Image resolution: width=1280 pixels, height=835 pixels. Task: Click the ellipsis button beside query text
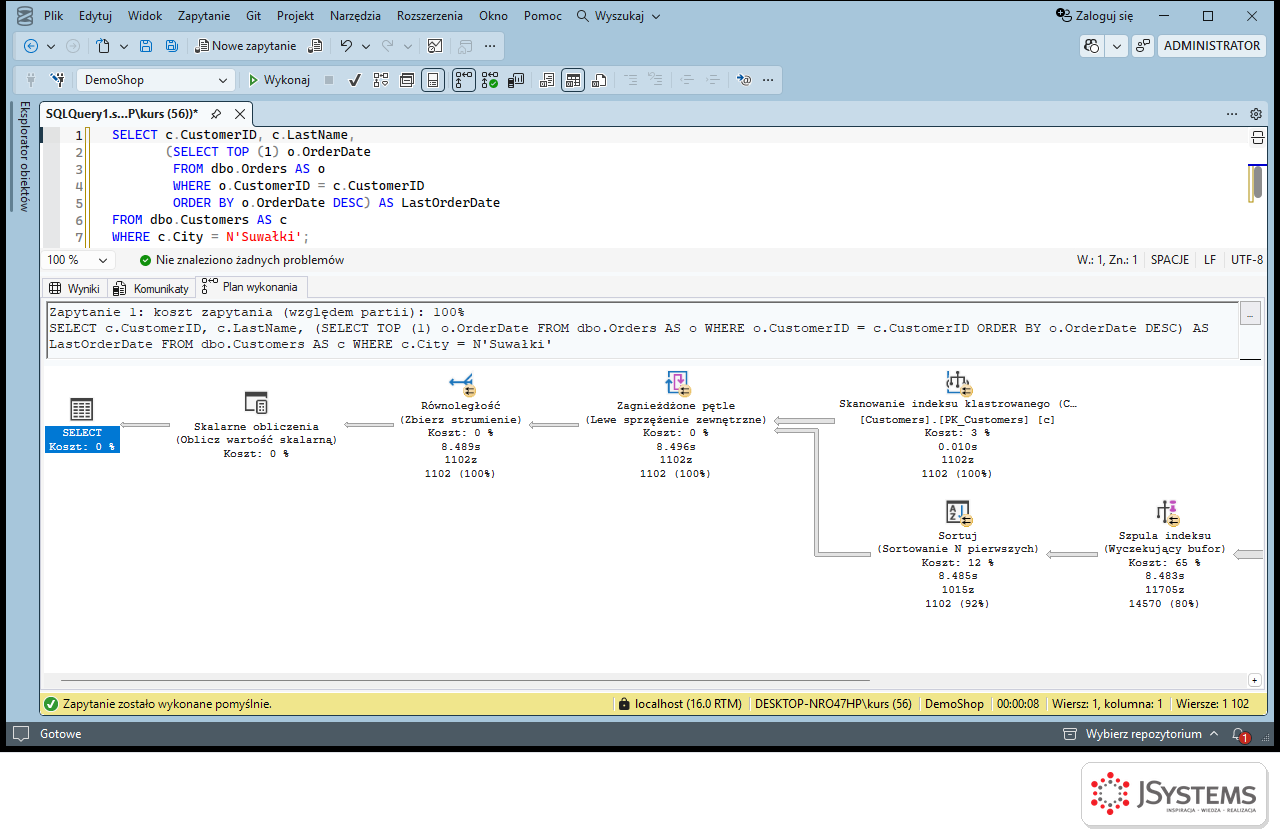click(1250, 314)
